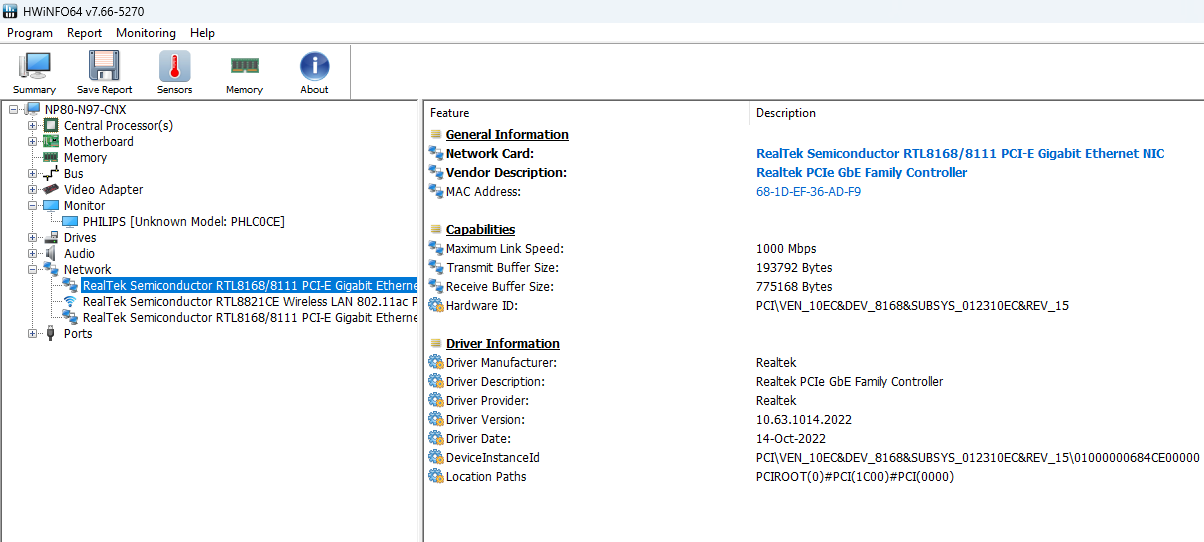The width and height of the screenshot is (1204, 542).
Task: Click the Hardware ID gear icon
Action: tap(436, 305)
